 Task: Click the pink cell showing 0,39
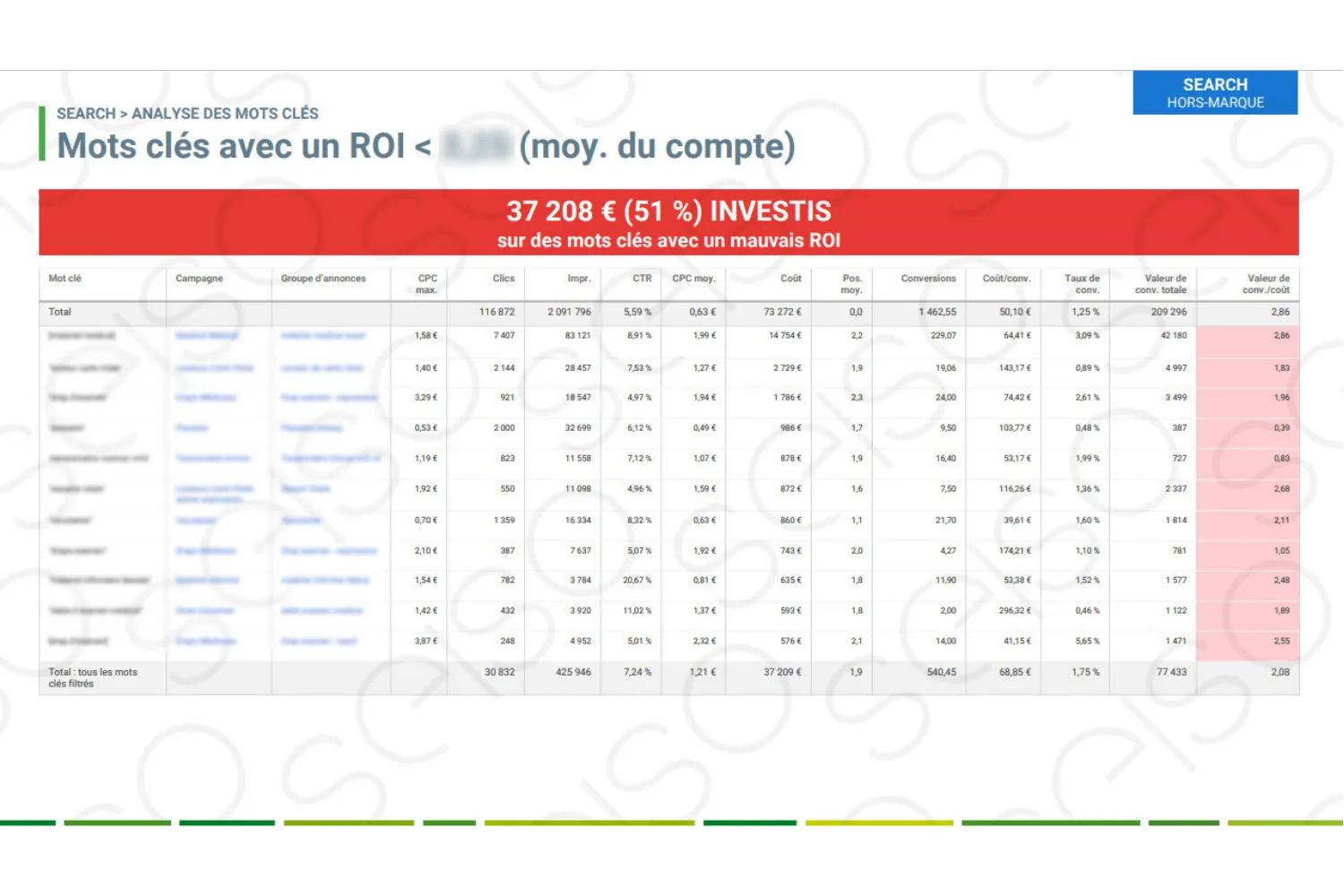click(1247, 427)
